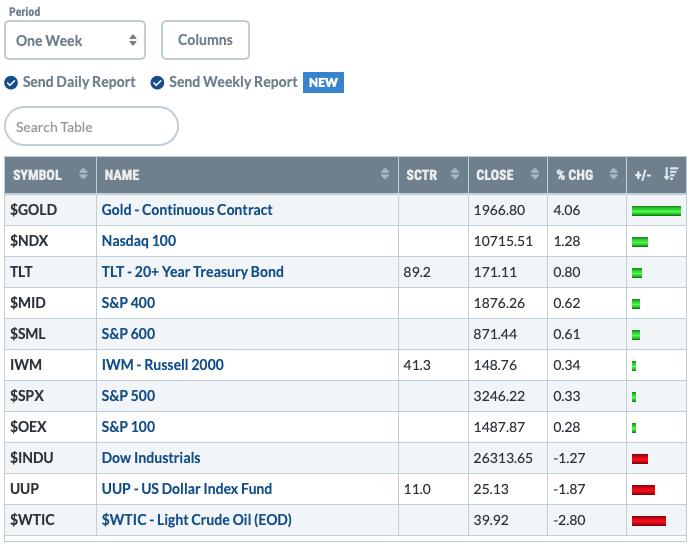Viewport: 692px width, 547px height.
Task: Click the $INDU symbol cell
Action: tap(50, 458)
